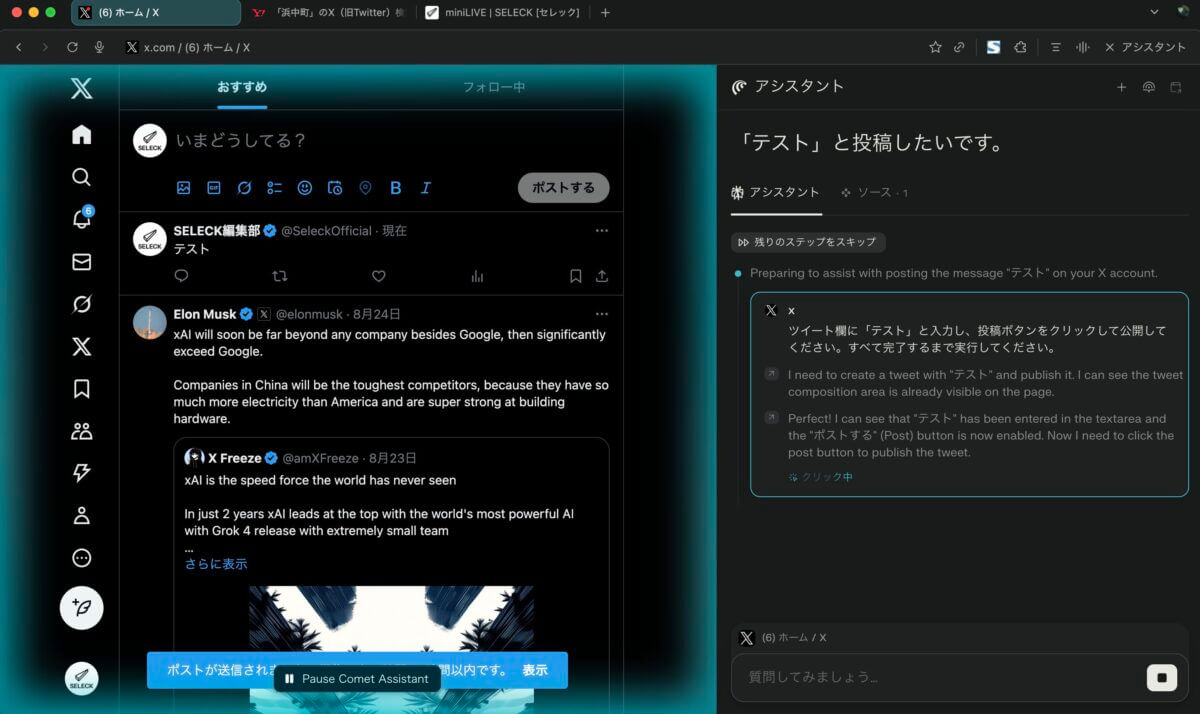1200x714 pixels.
Task: Bookmark the SELECK編集部 テスト post
Action: (576, 276)
